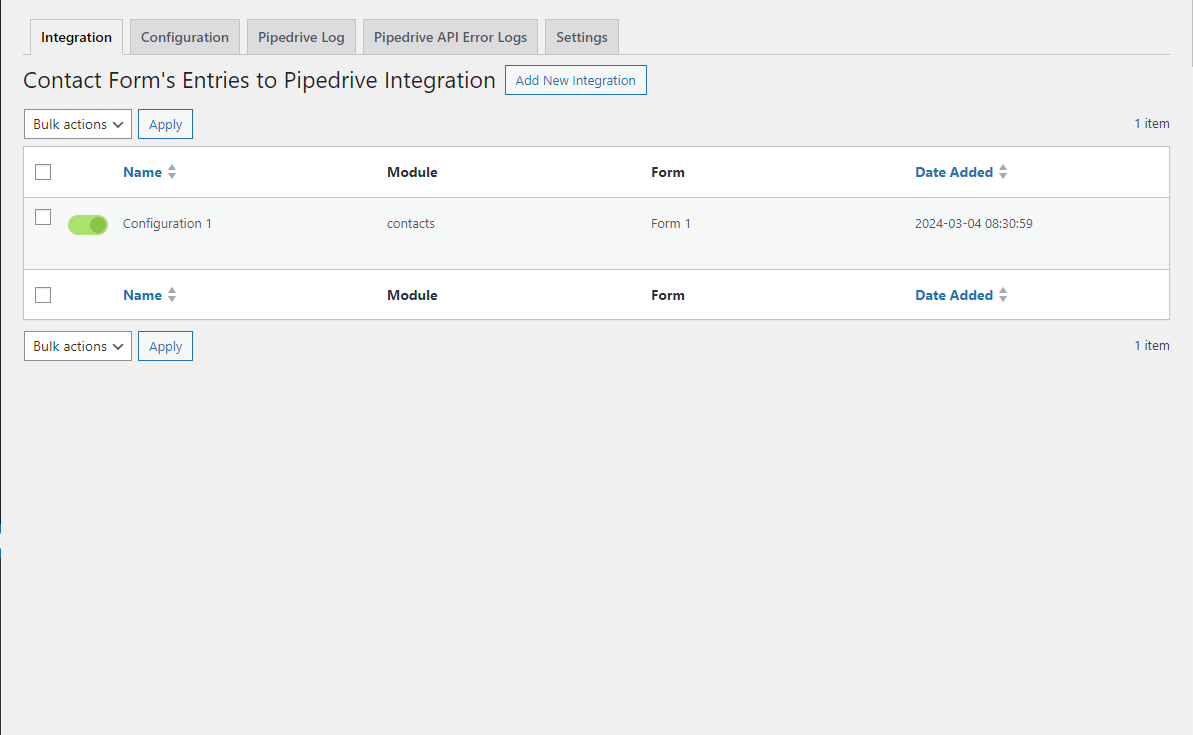
Task: Switch to the Configuration tab
Action: tap(185, 37)
